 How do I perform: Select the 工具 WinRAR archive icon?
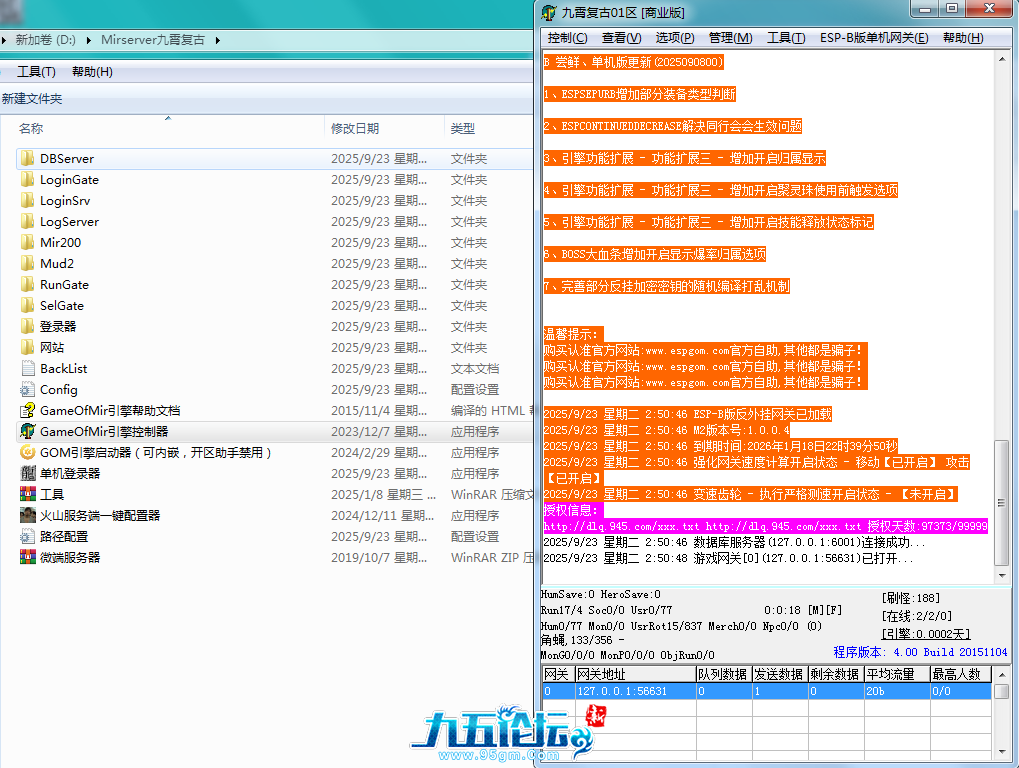pyautogui.click(x=27, y=494)
